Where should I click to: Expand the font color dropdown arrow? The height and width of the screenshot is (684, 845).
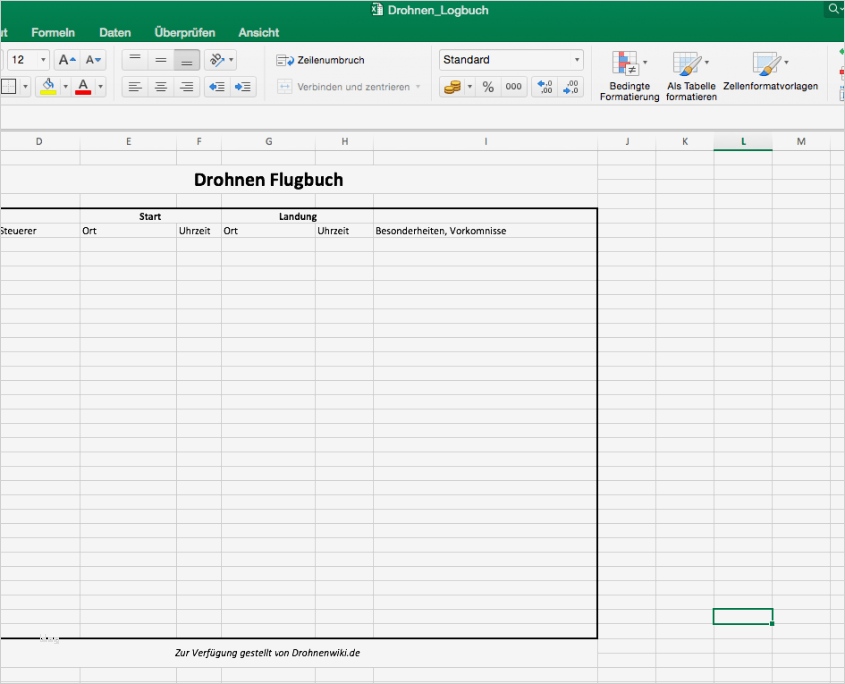(100, 87)
